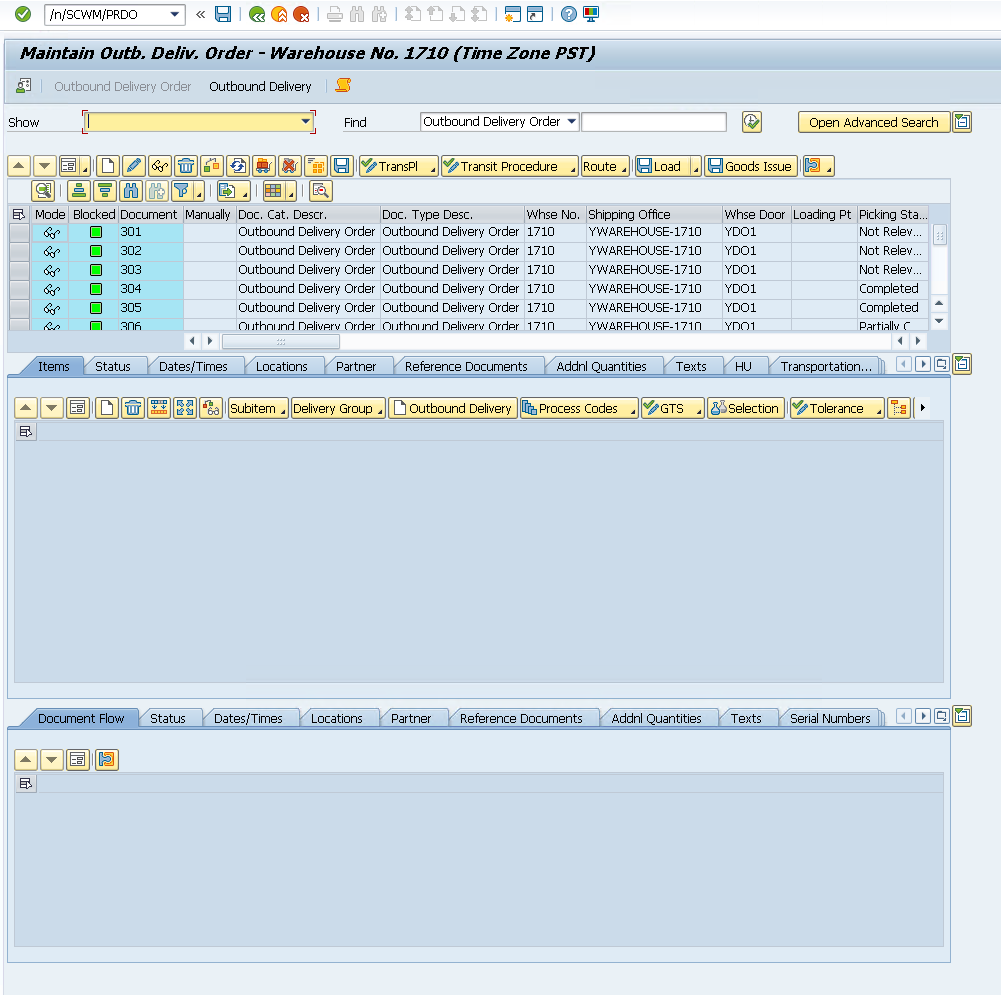Click the pencil edit icon in order toolbar

tap(133, 166)
